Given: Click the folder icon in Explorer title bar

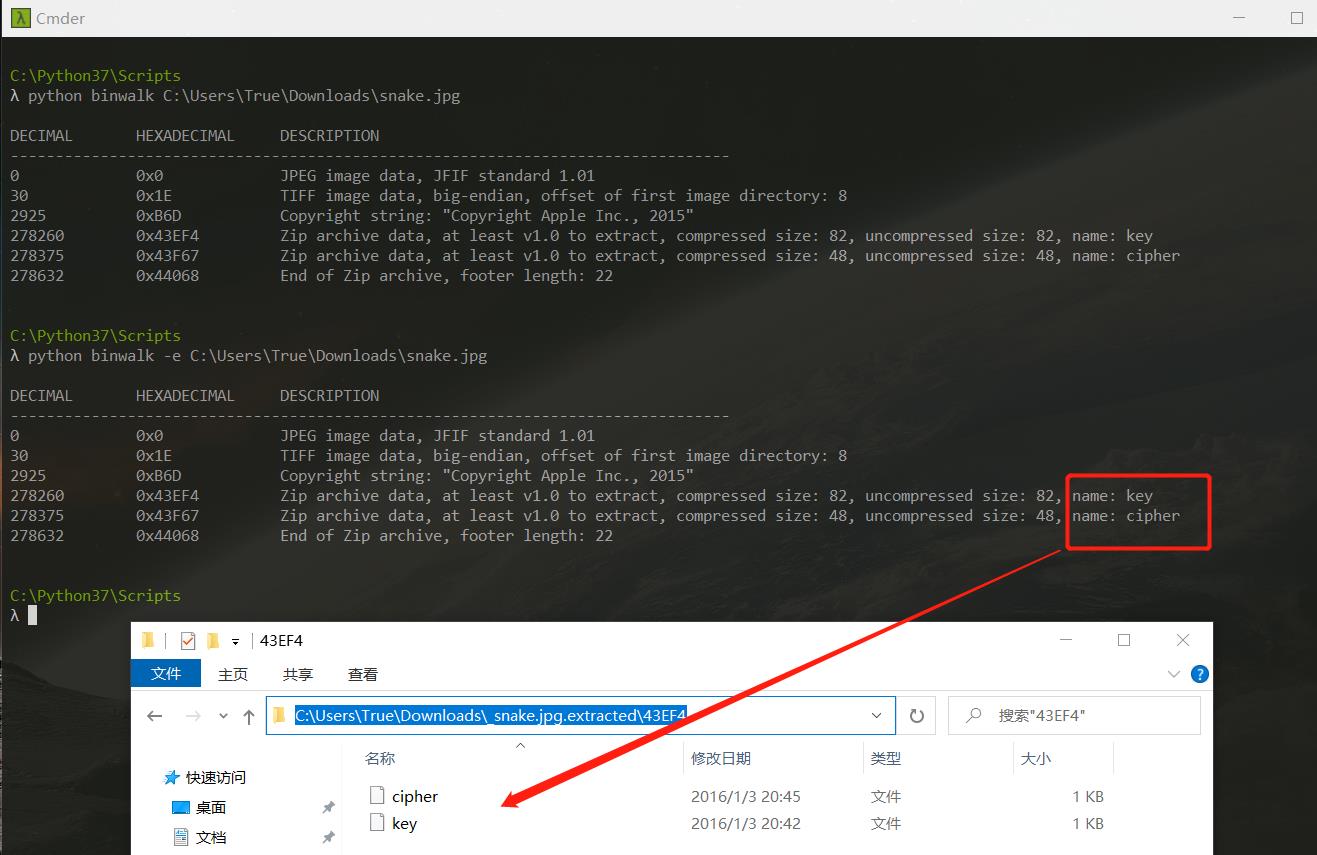Looking at the screenshot, I should pyautogui.click(x=149, y=641).
